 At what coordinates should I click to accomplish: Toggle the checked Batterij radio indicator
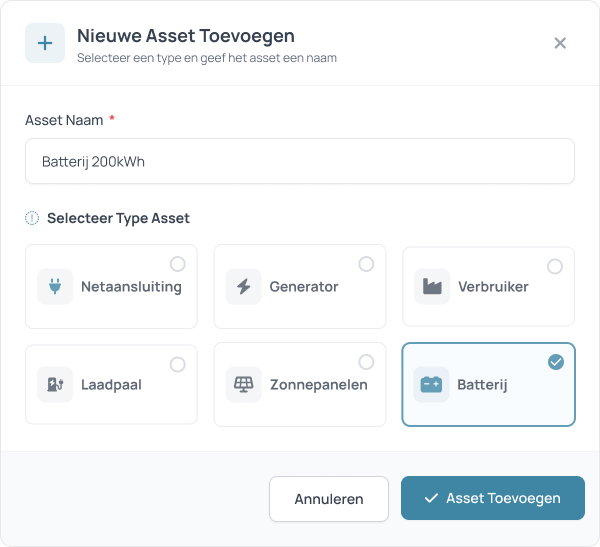556,362
